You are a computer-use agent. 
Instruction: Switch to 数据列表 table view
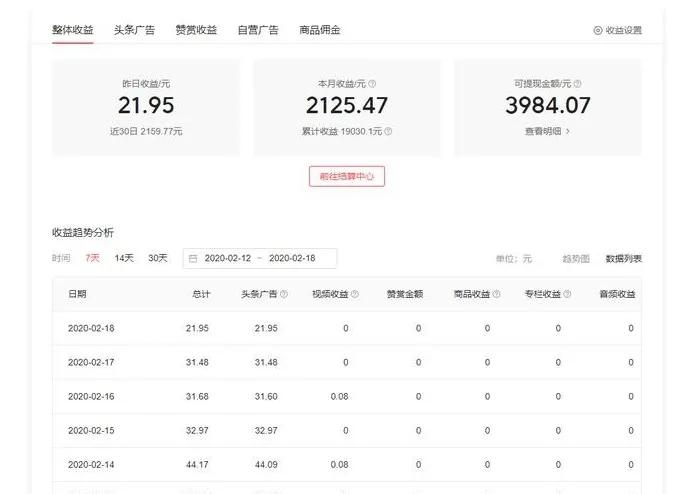pos(623,259)
